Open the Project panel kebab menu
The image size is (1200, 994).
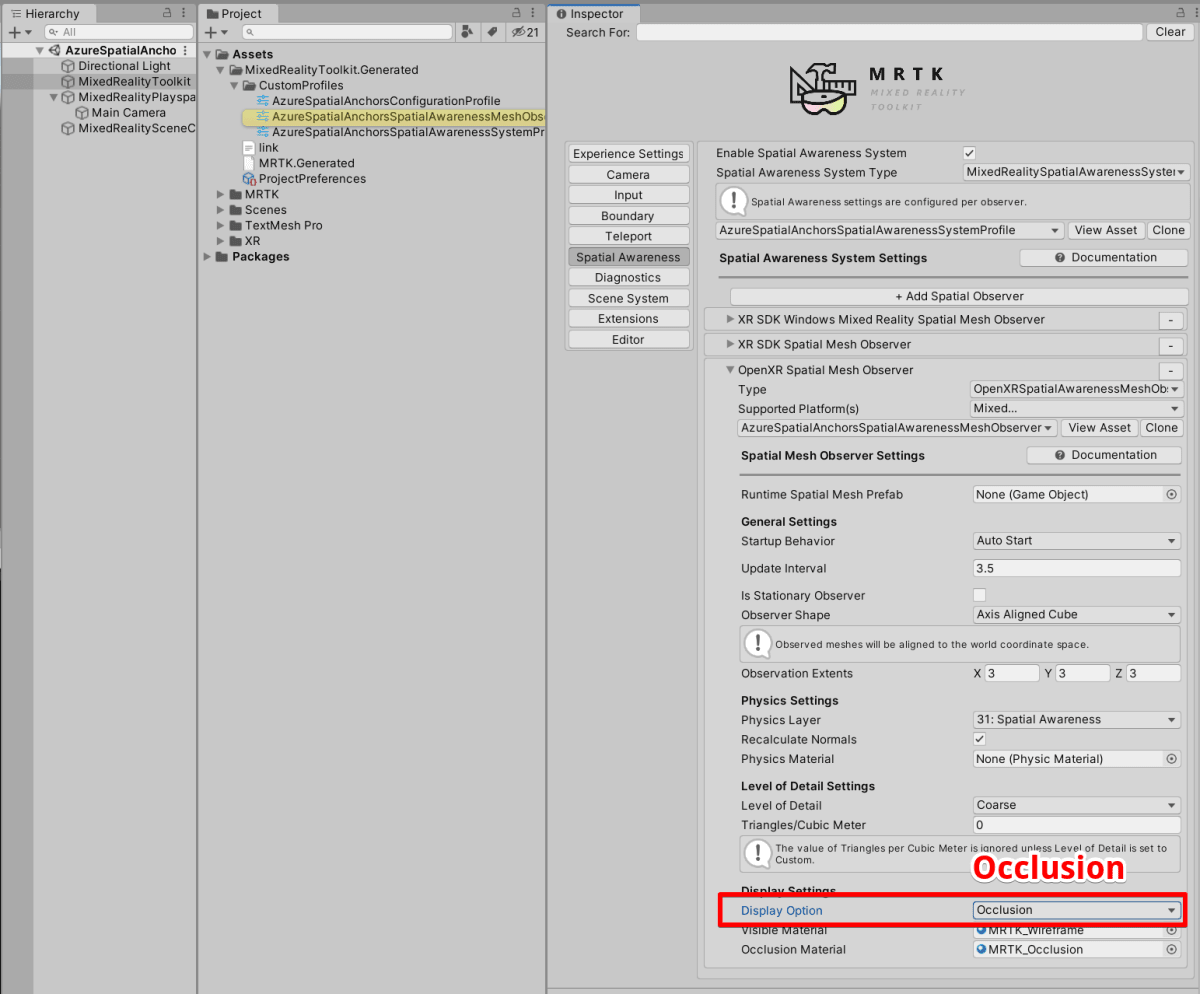click(x=534, y=13)
